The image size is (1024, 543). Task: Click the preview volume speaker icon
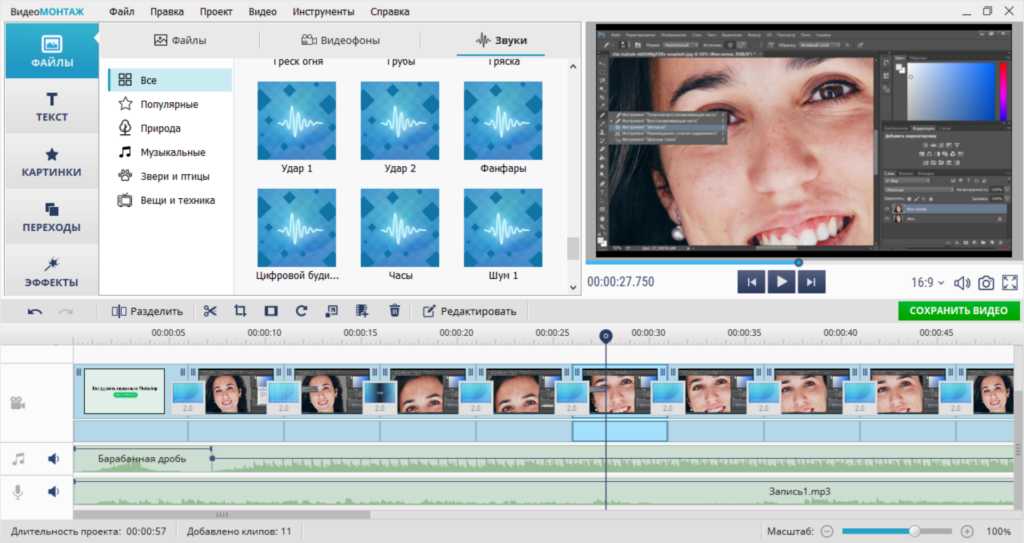pos(962,283)
